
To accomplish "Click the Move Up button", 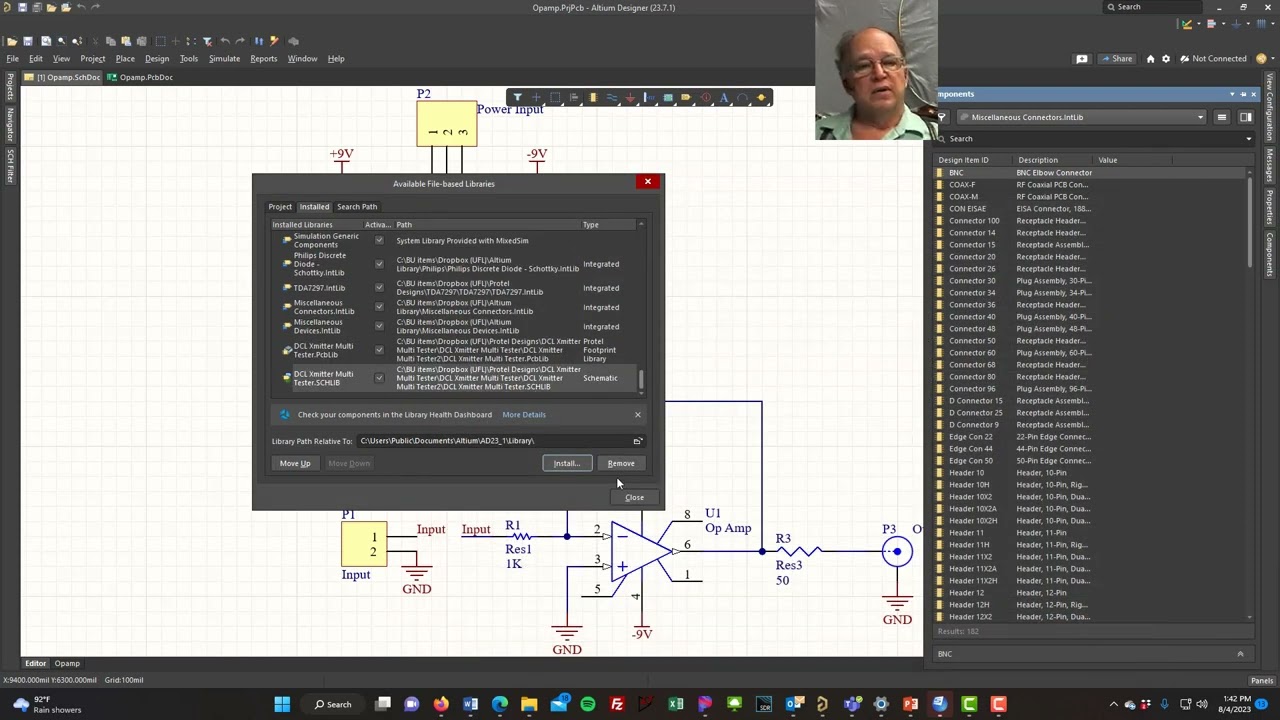I will (x=295, y=463).
